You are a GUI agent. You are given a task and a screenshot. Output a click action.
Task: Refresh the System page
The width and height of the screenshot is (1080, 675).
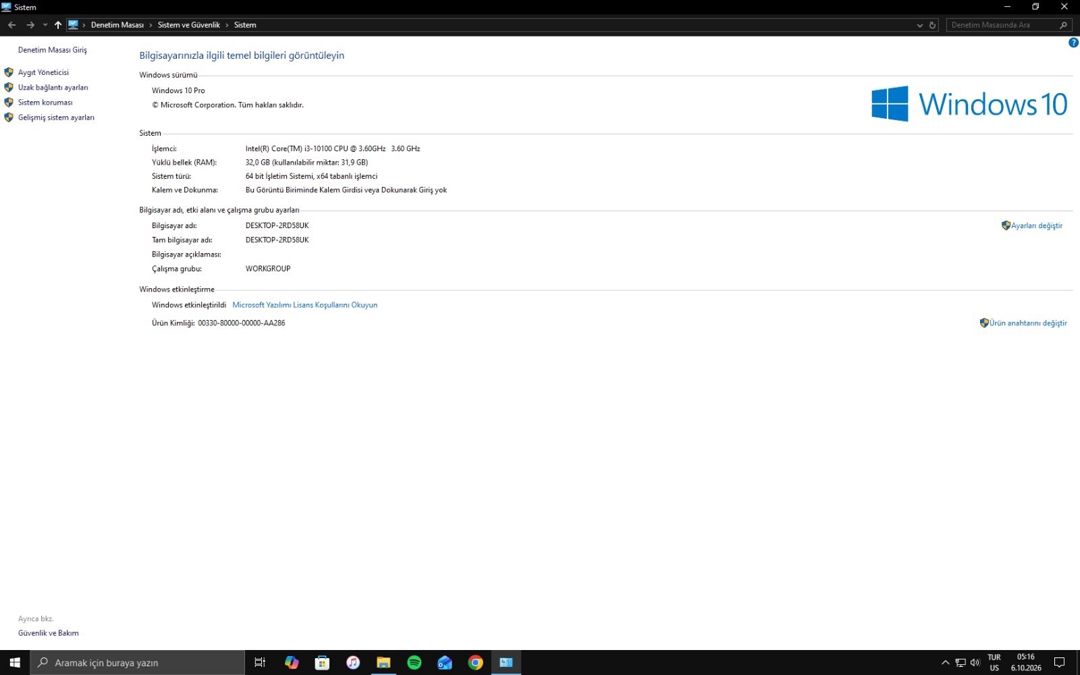(933, 25)
